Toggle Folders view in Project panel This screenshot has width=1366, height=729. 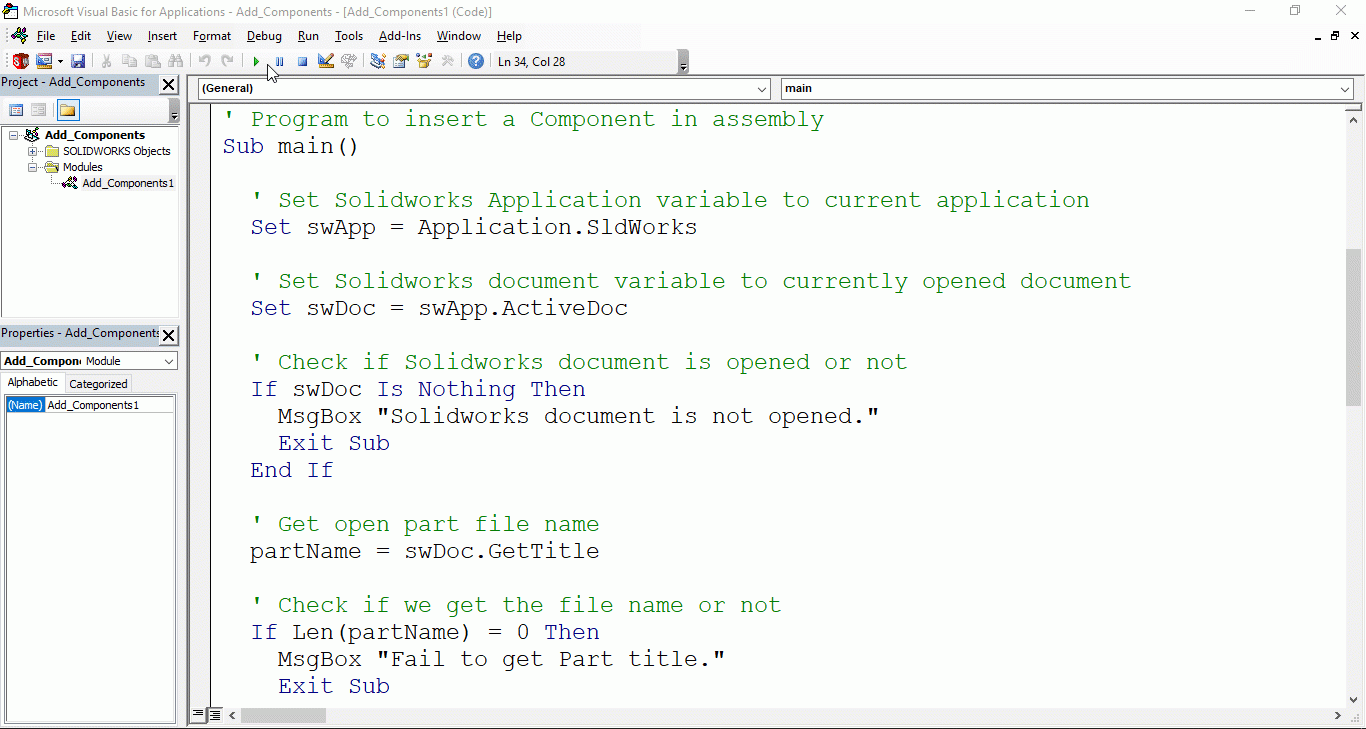coord(67,110)
